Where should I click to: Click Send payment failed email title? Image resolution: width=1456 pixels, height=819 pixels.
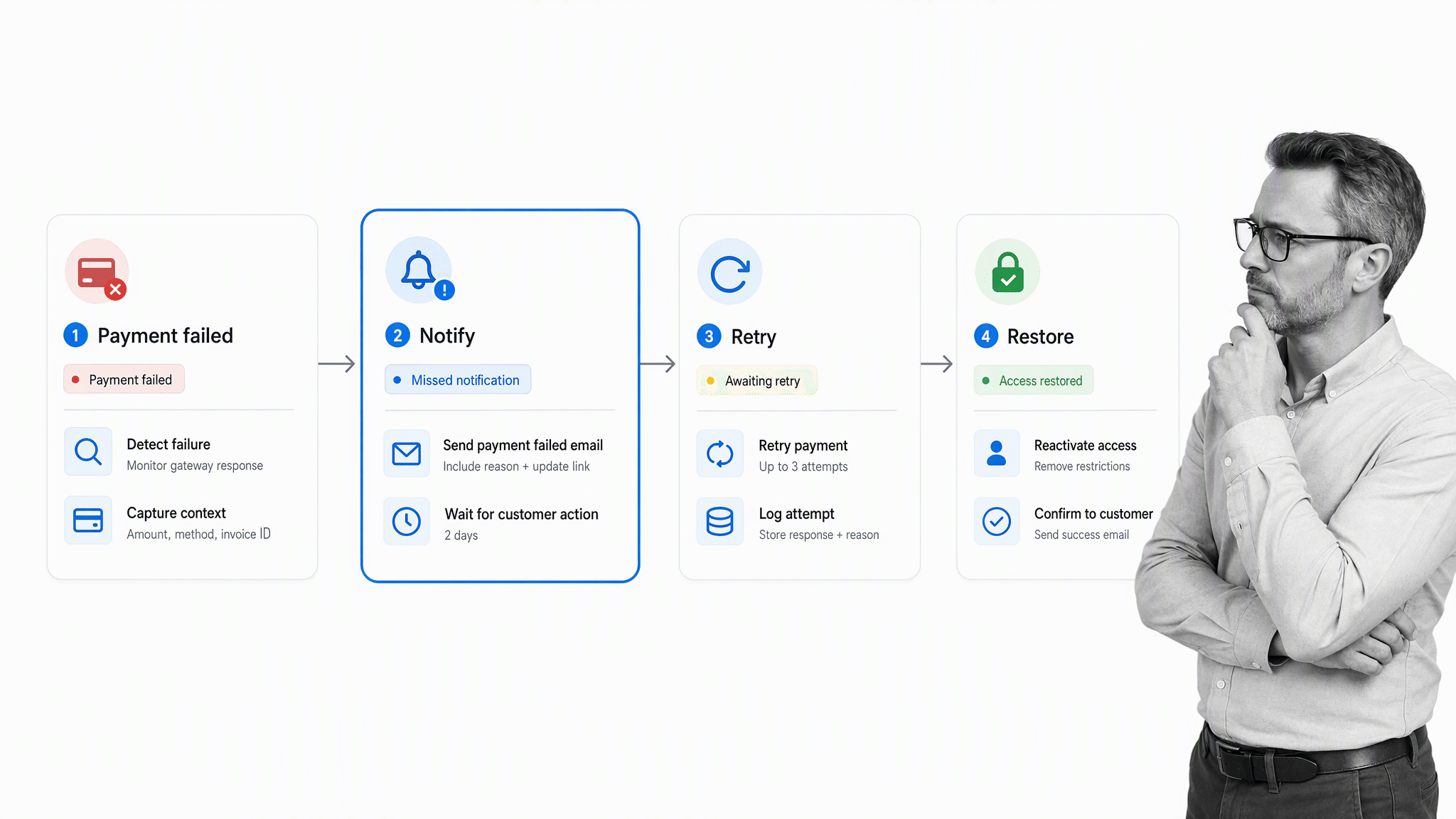tap(523, 445)
